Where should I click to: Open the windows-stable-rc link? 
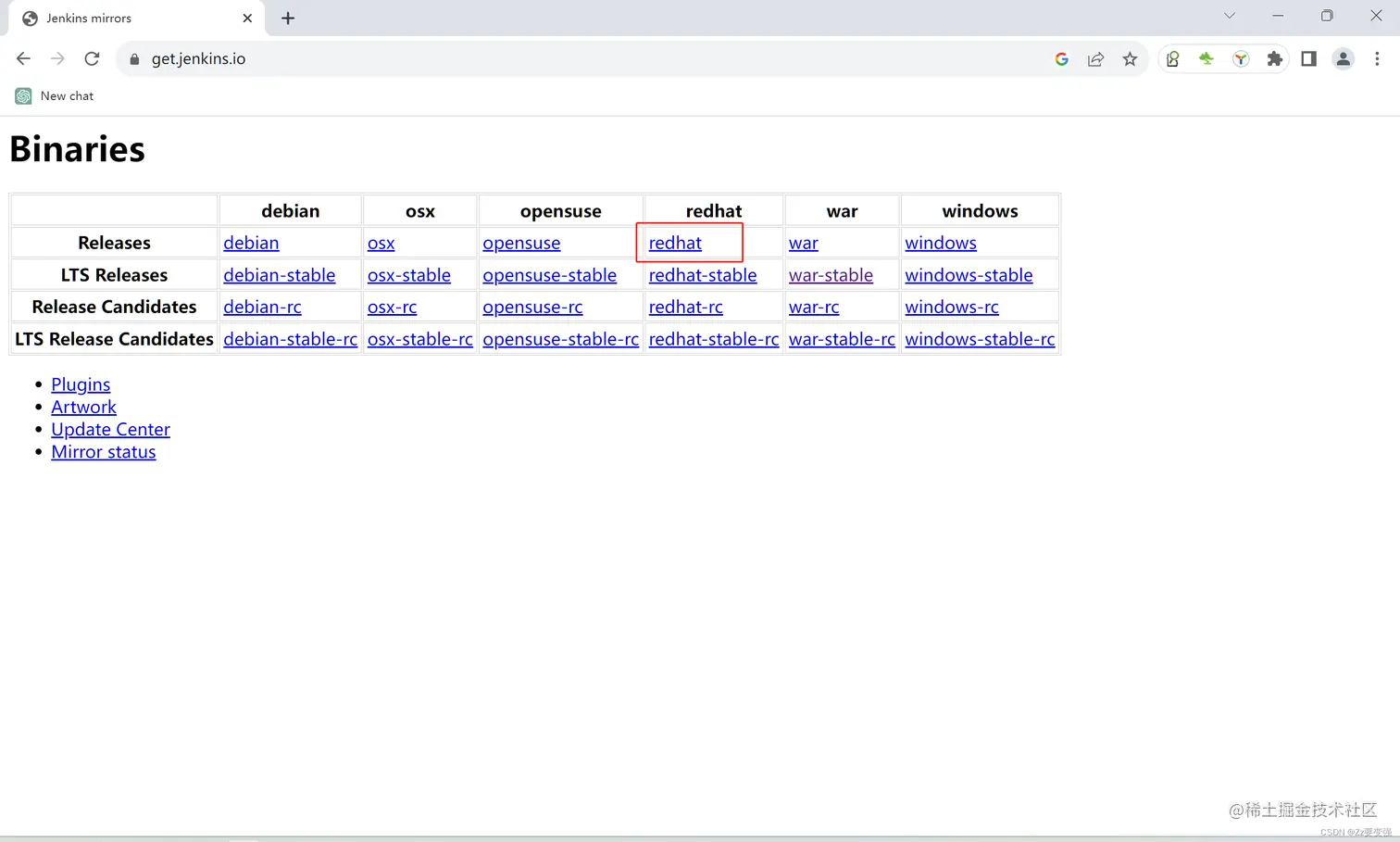pos(980,339)
